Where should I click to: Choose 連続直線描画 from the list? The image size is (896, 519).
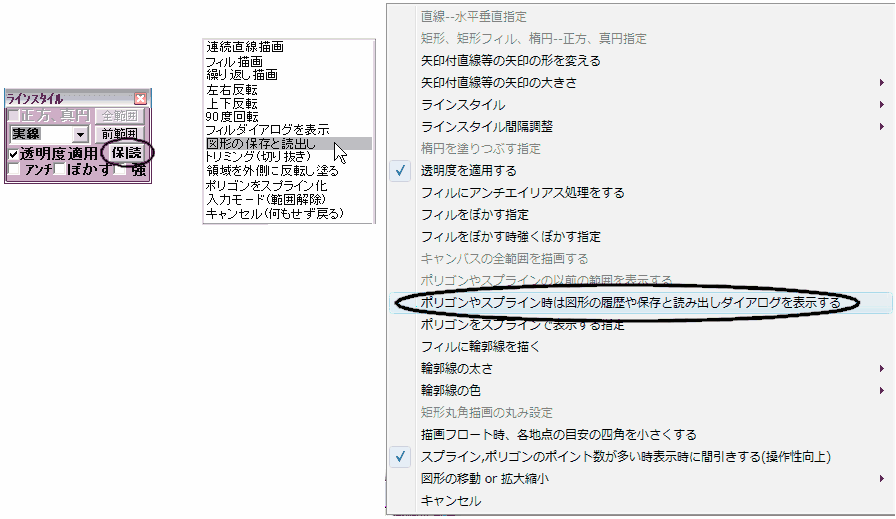point(245,47)
